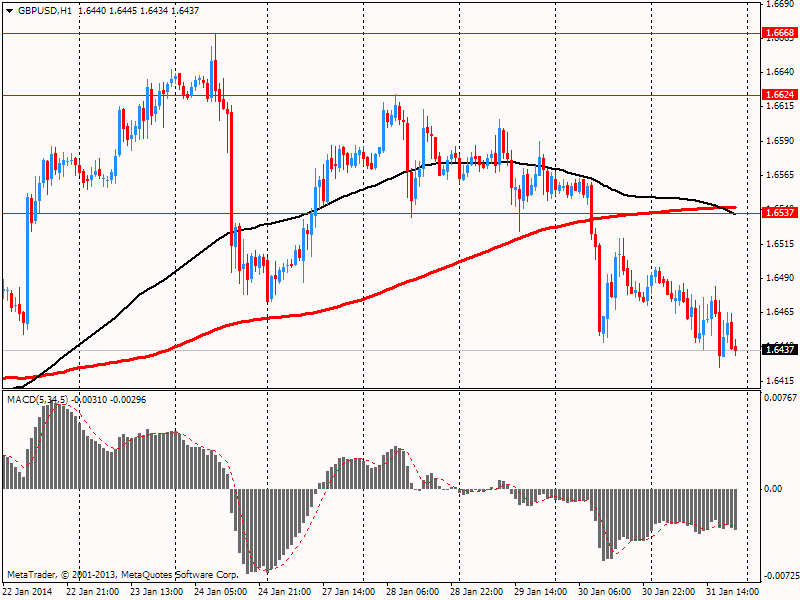This screenshot has height=600, width=800.
Task: Click the 23 Jan 13:00 time label
Action: [x=157, y=592]
